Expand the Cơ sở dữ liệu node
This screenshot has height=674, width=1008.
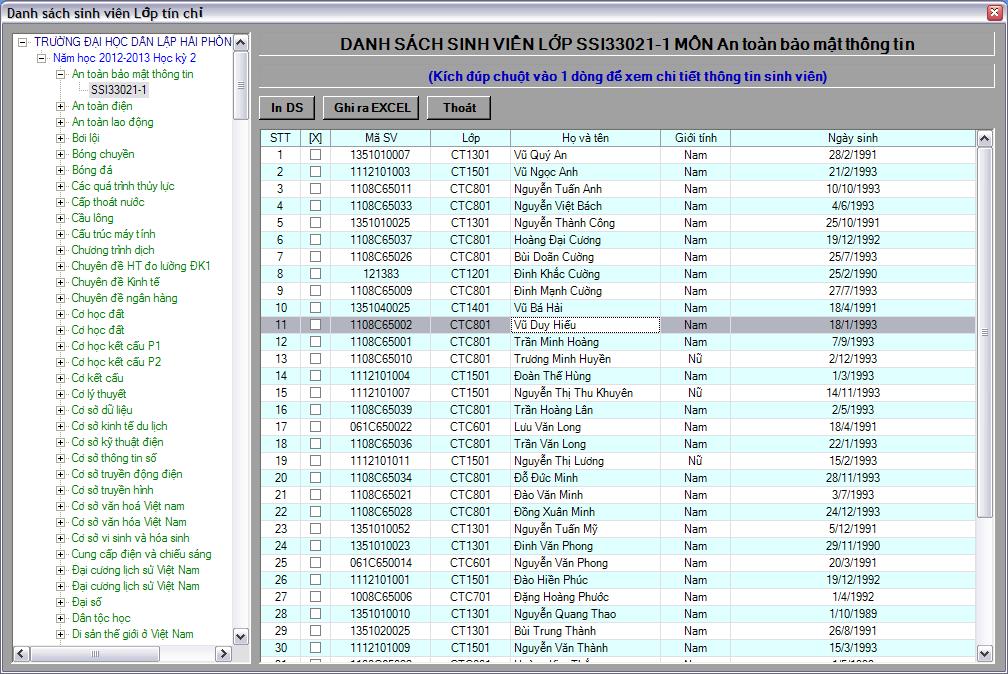(60, 410)
